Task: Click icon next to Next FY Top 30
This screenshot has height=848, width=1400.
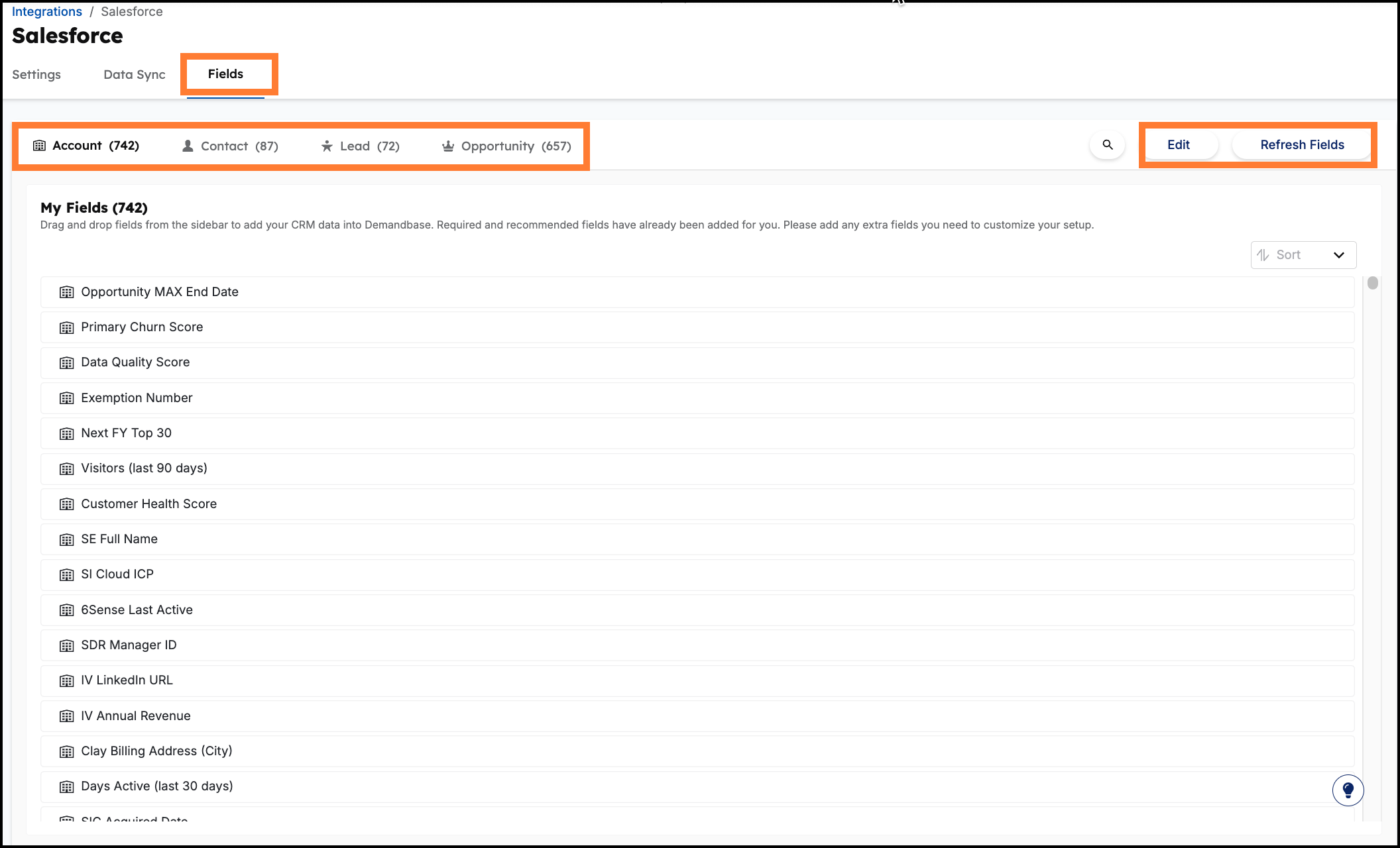Action: coord(66,433)
